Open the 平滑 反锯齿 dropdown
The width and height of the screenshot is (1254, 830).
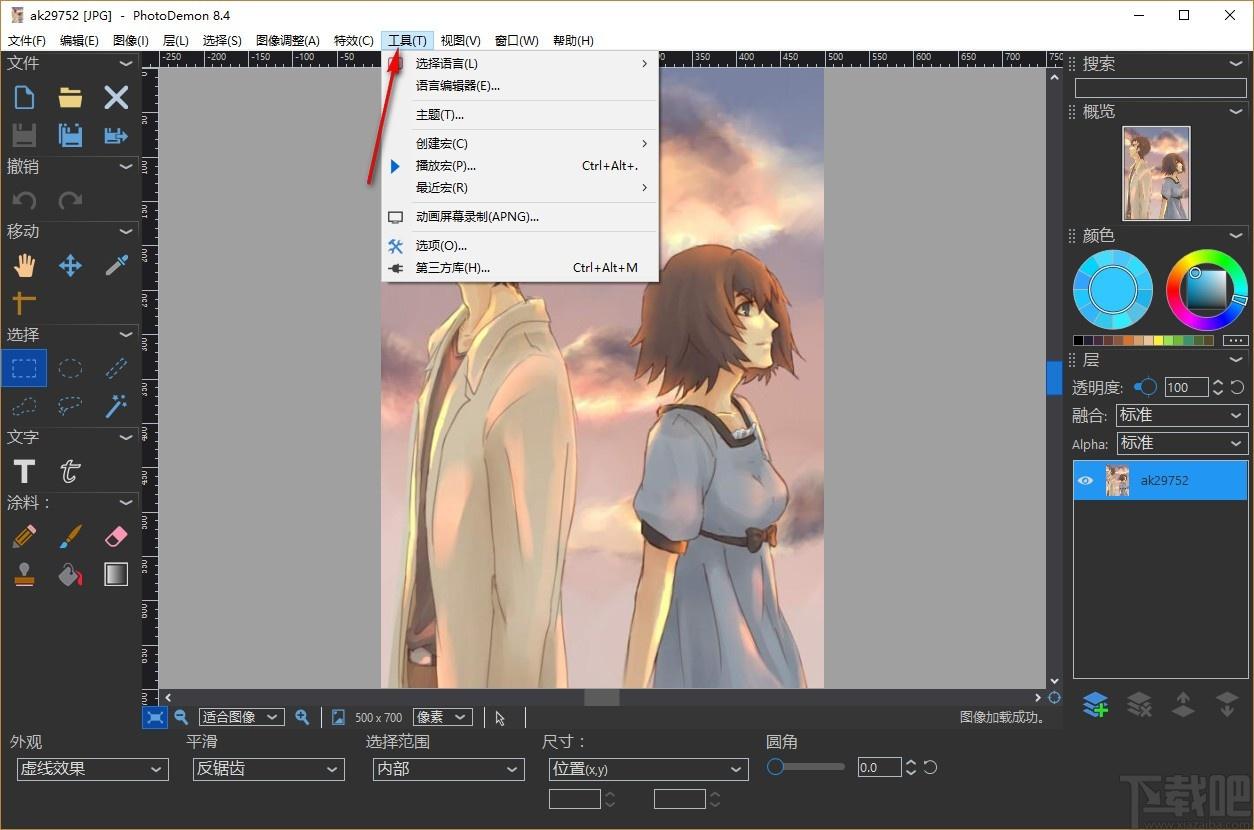(x=268, y=769)
